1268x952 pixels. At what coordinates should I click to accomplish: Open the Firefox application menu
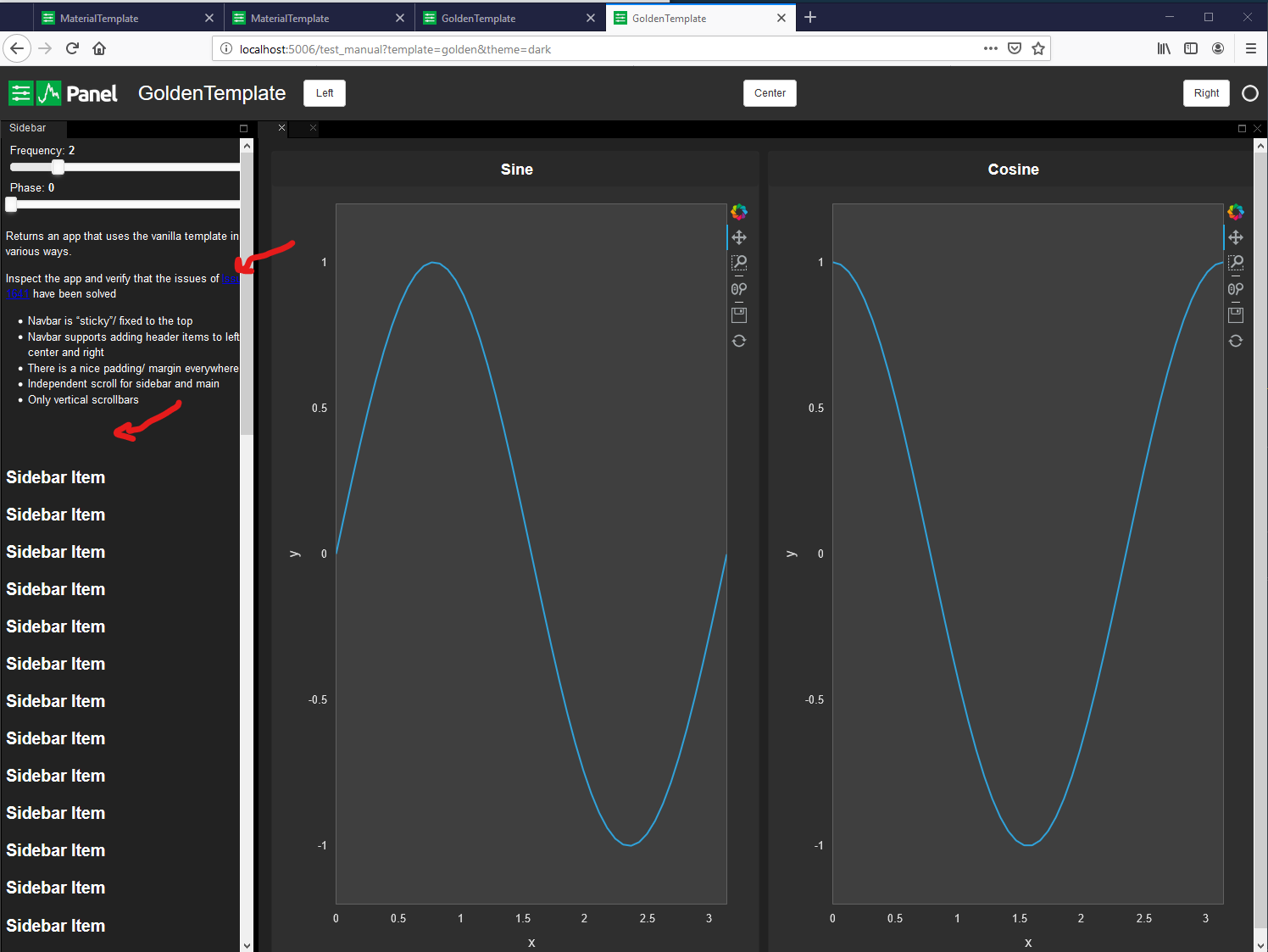click(x=1251, y=48)
